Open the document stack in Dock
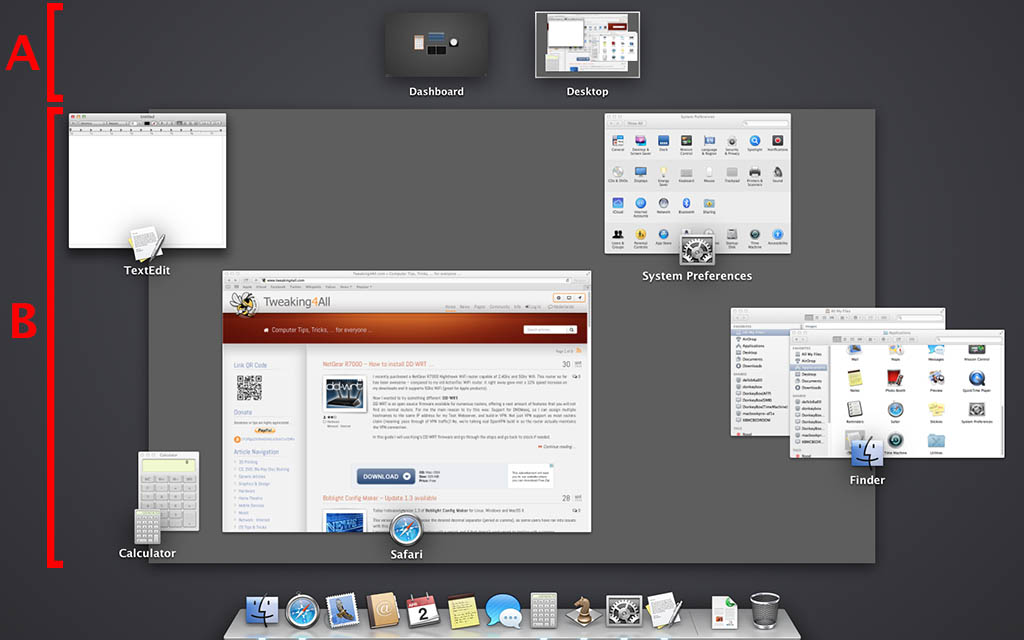The width and height of the screenshot is (1024, 640). pyautogui.click(x=724, y=613)
